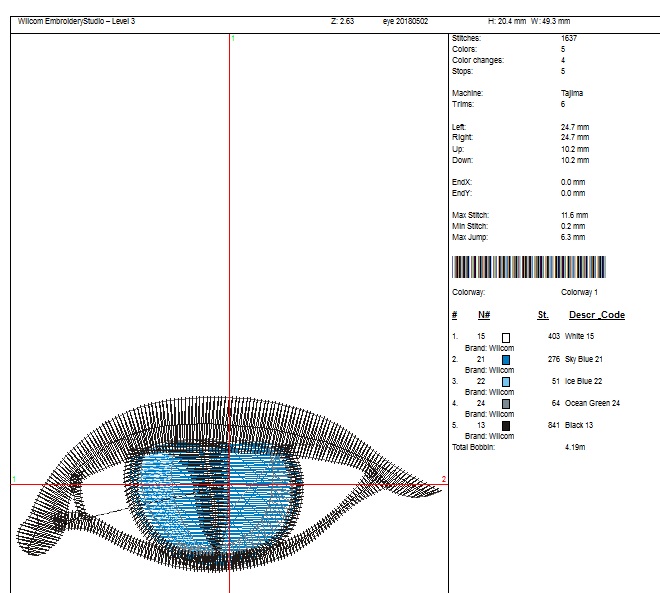Click the 'St.' column header
Screen dimensions: 660x593
[x=543, y=315]
